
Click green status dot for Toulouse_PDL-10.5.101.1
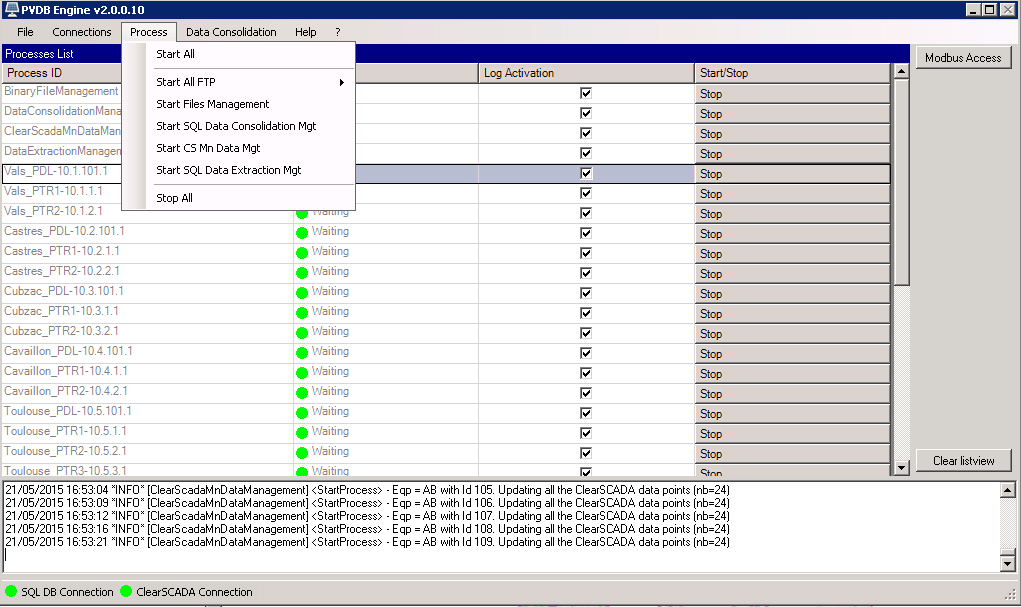[301, 413]
